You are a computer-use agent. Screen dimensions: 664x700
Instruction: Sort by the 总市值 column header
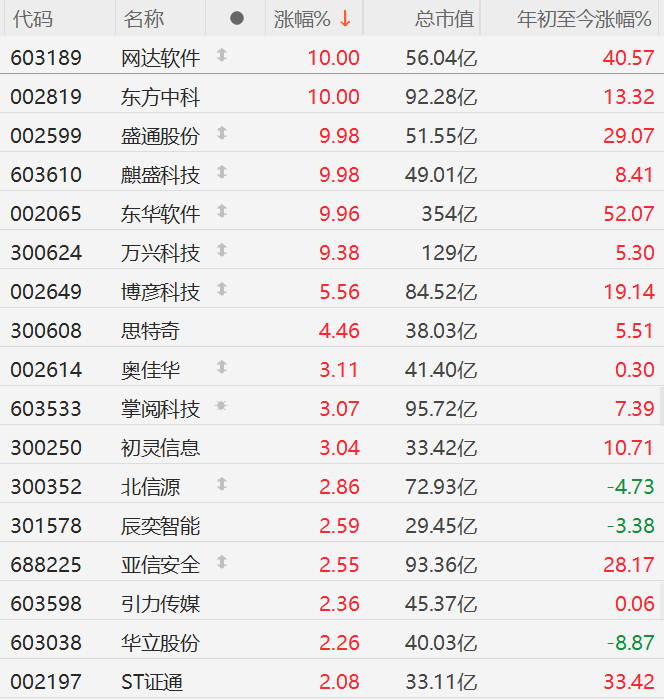coord(444,19)
